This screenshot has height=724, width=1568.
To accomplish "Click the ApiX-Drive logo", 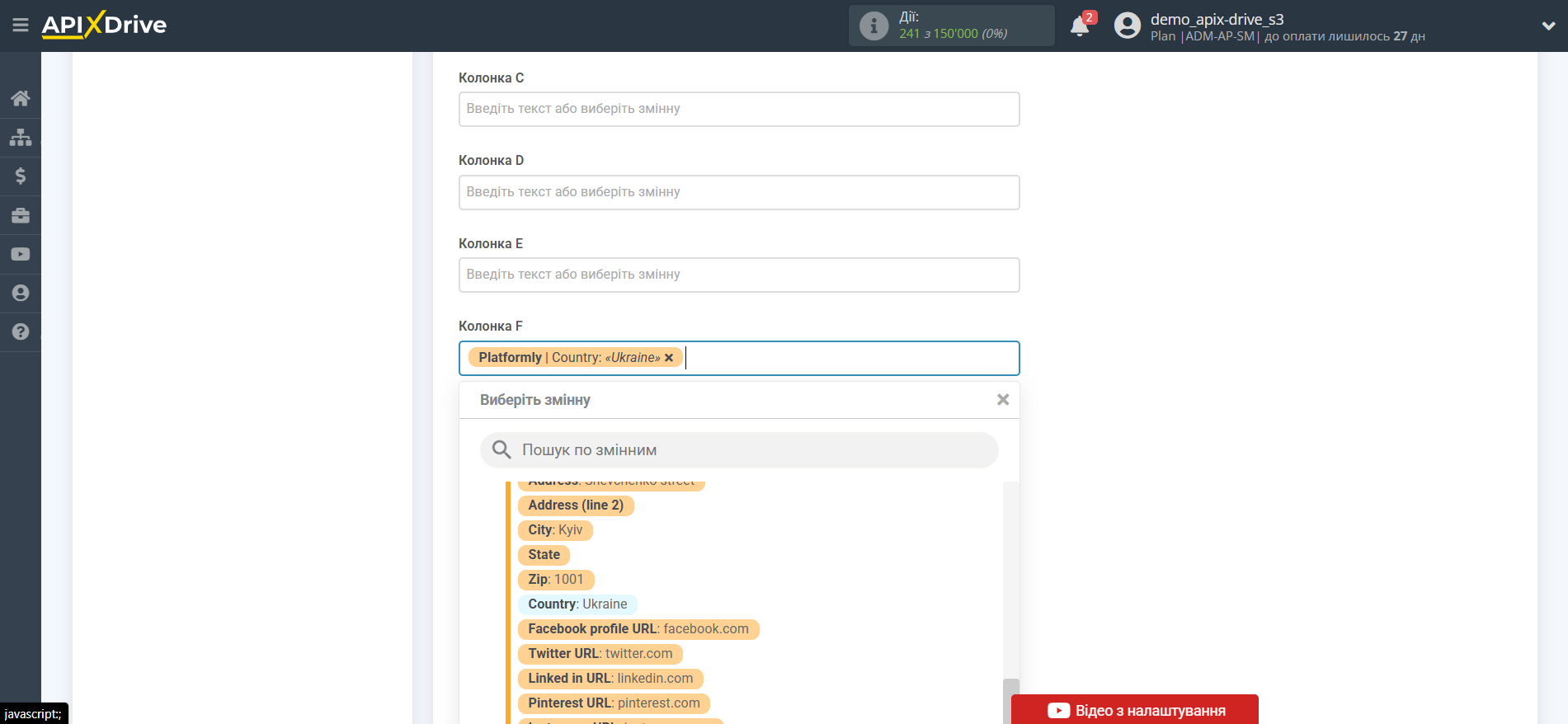I will [104, 25].
